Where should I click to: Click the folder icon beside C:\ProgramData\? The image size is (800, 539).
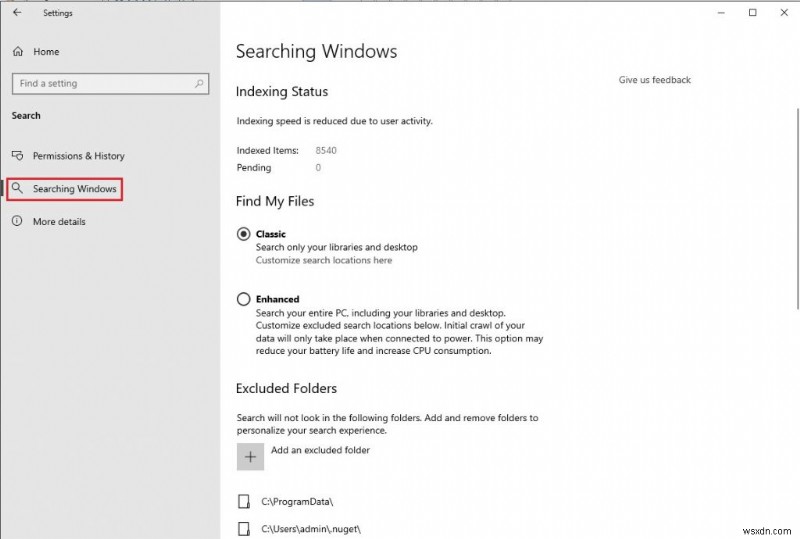[244, 502]
